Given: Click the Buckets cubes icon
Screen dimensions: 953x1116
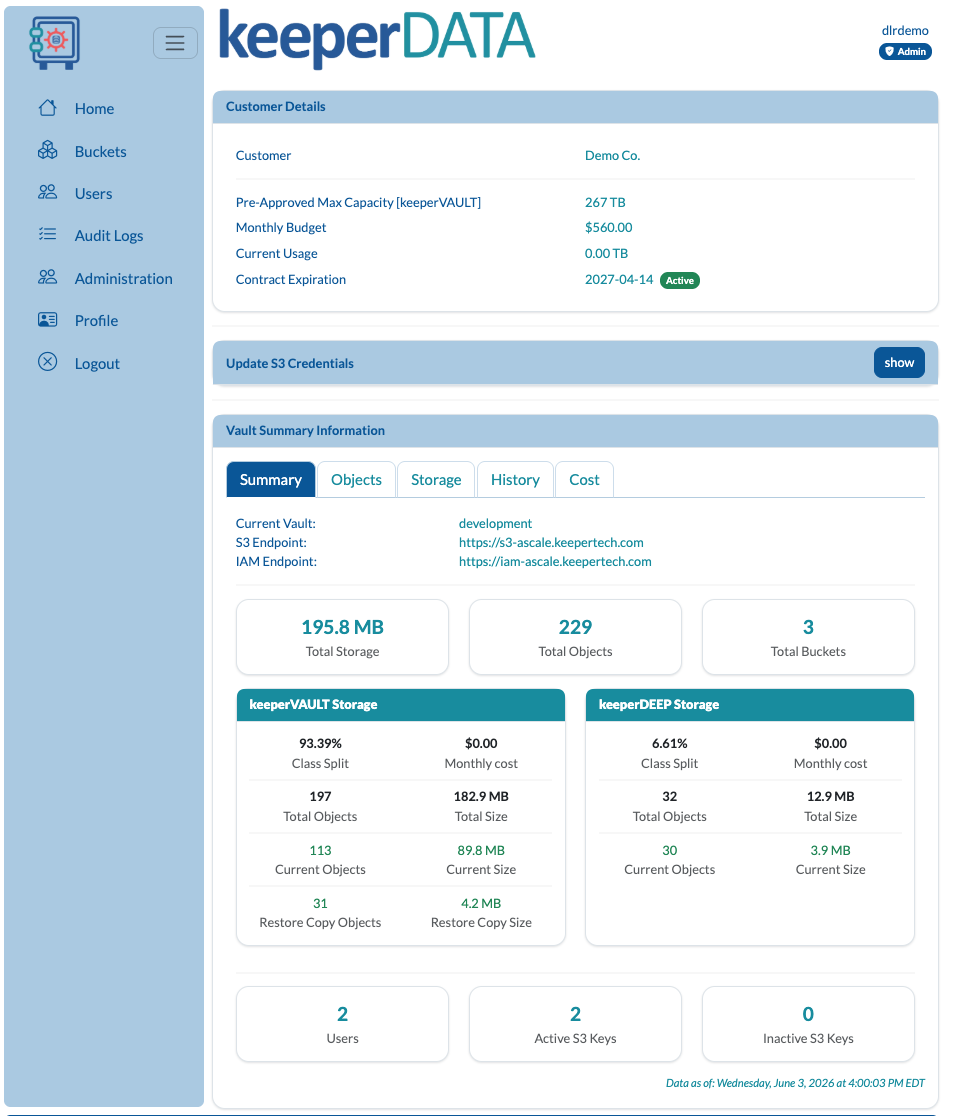Looking at the screenshot, I should click(48, 151).
